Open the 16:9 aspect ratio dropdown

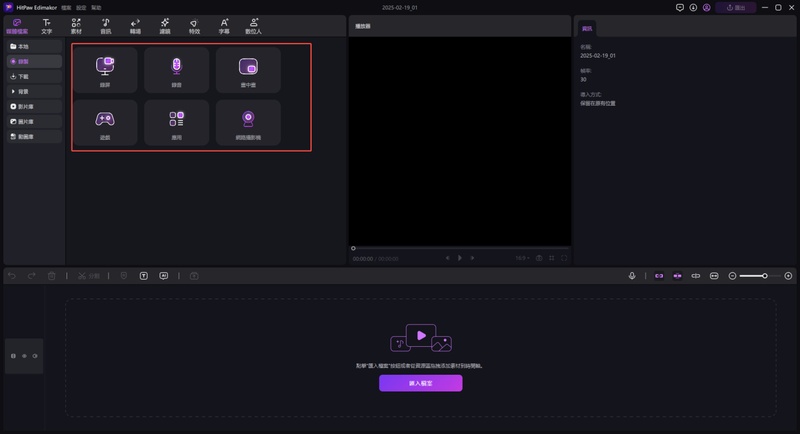(522, 258)
